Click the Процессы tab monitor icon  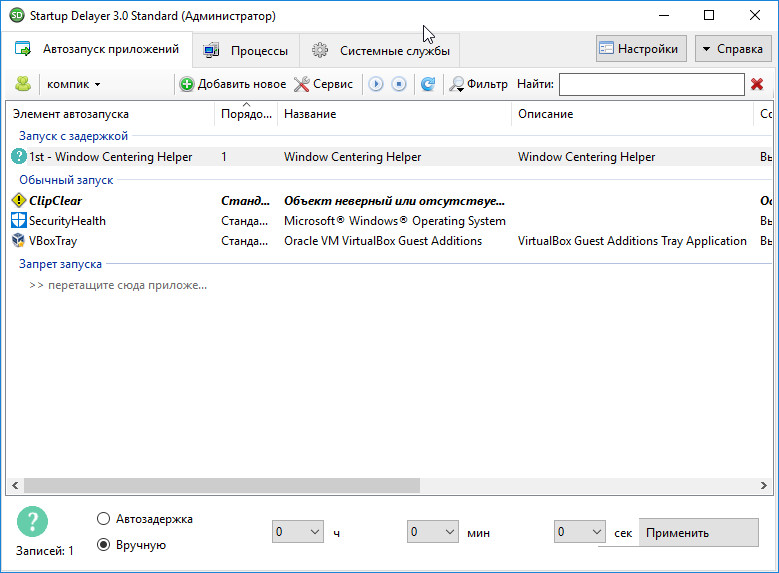(x=211, y=50)
